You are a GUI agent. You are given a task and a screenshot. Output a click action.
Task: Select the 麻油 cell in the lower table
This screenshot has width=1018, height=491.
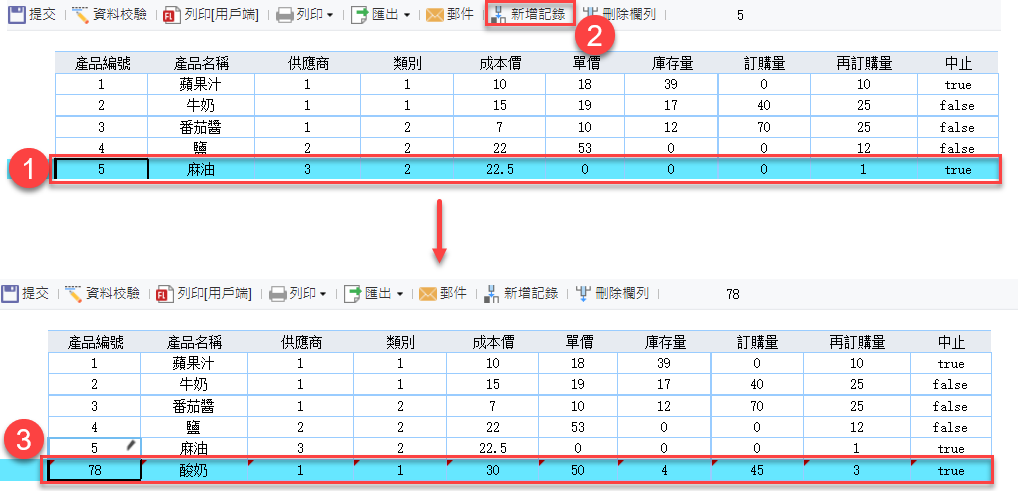click(x=194, y=448)
